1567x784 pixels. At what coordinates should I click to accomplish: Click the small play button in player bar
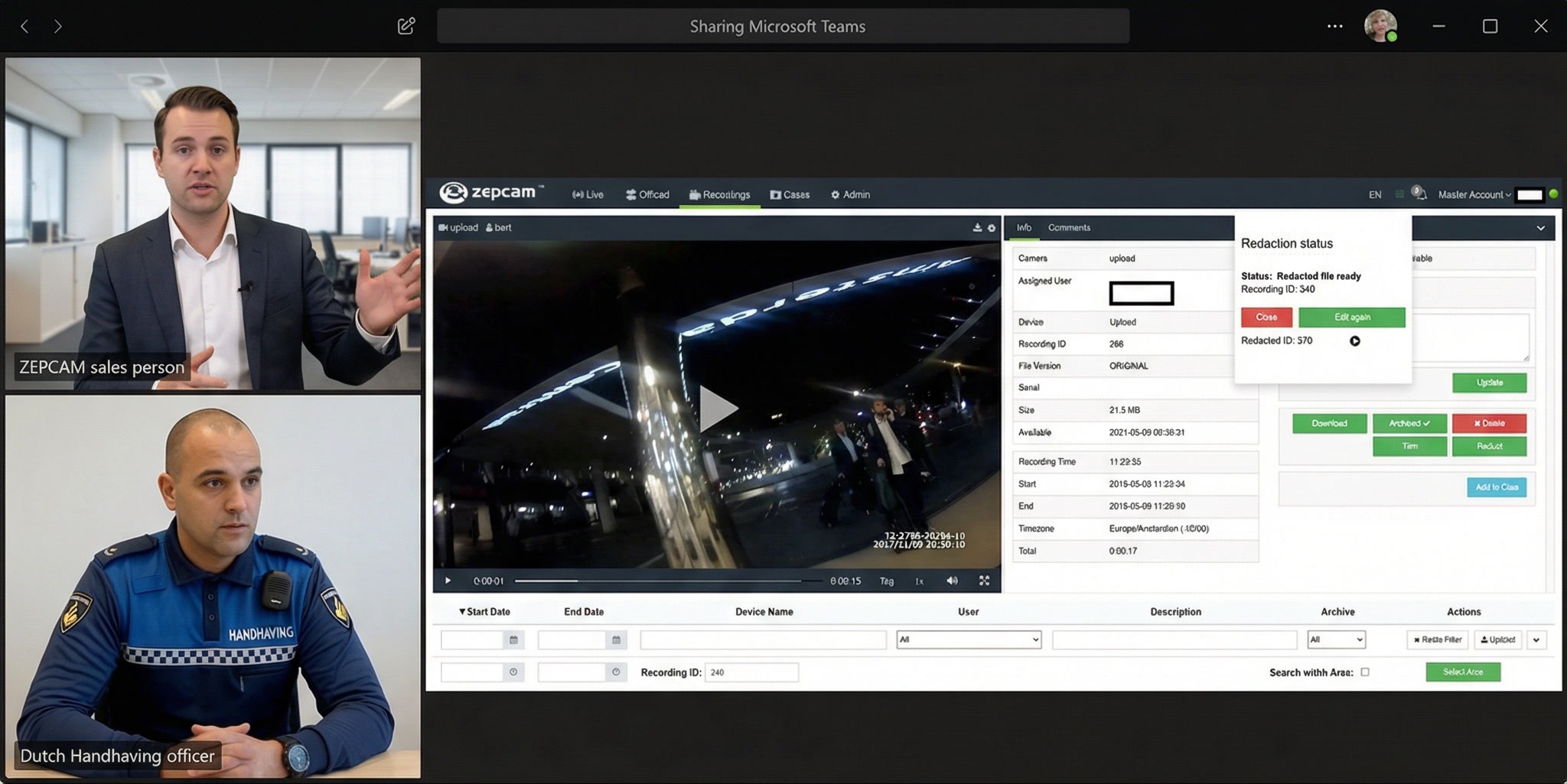pyautogui.click(x=448, y=581)
